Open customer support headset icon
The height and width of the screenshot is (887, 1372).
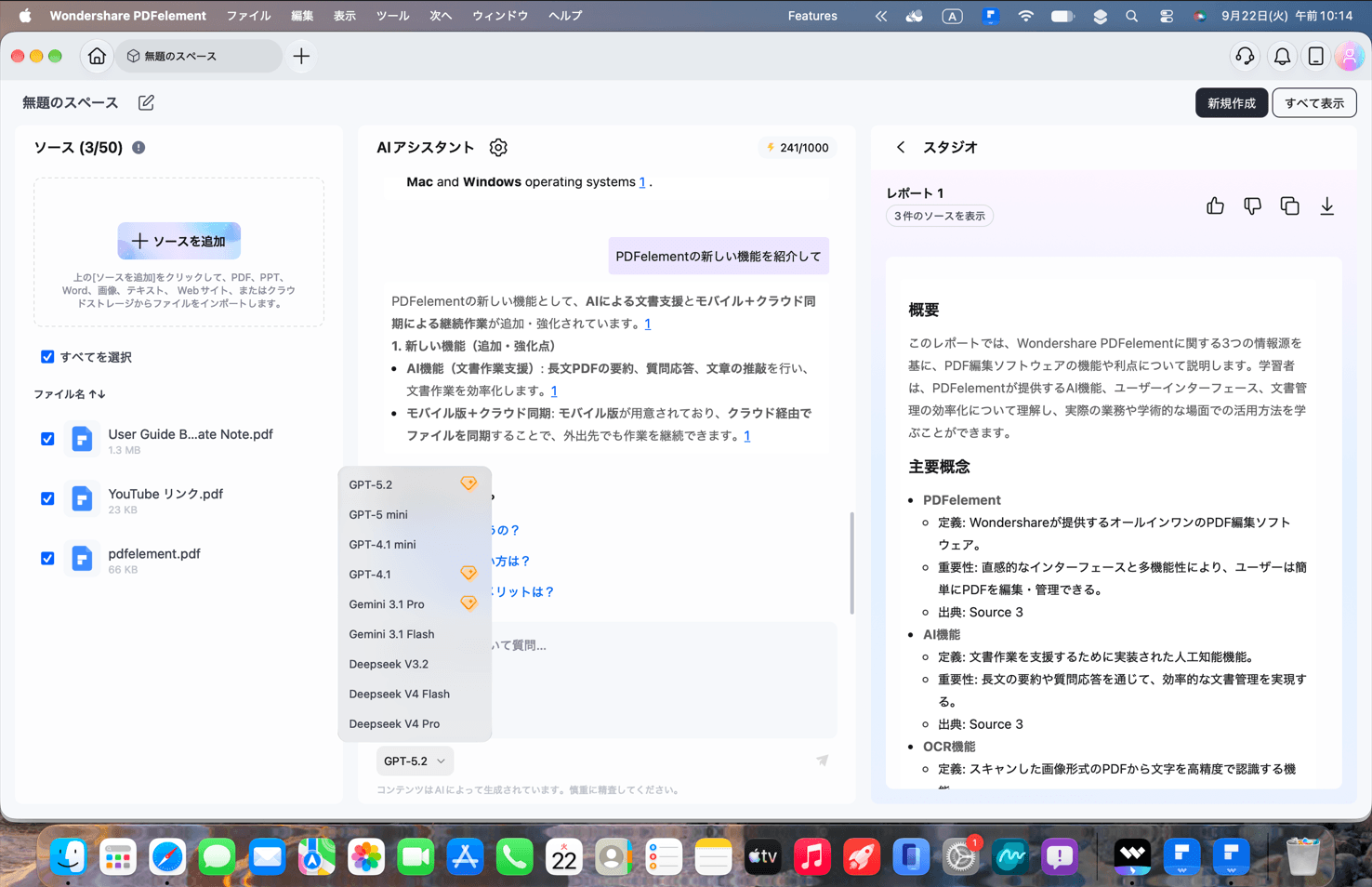(x=1245, y=57)
